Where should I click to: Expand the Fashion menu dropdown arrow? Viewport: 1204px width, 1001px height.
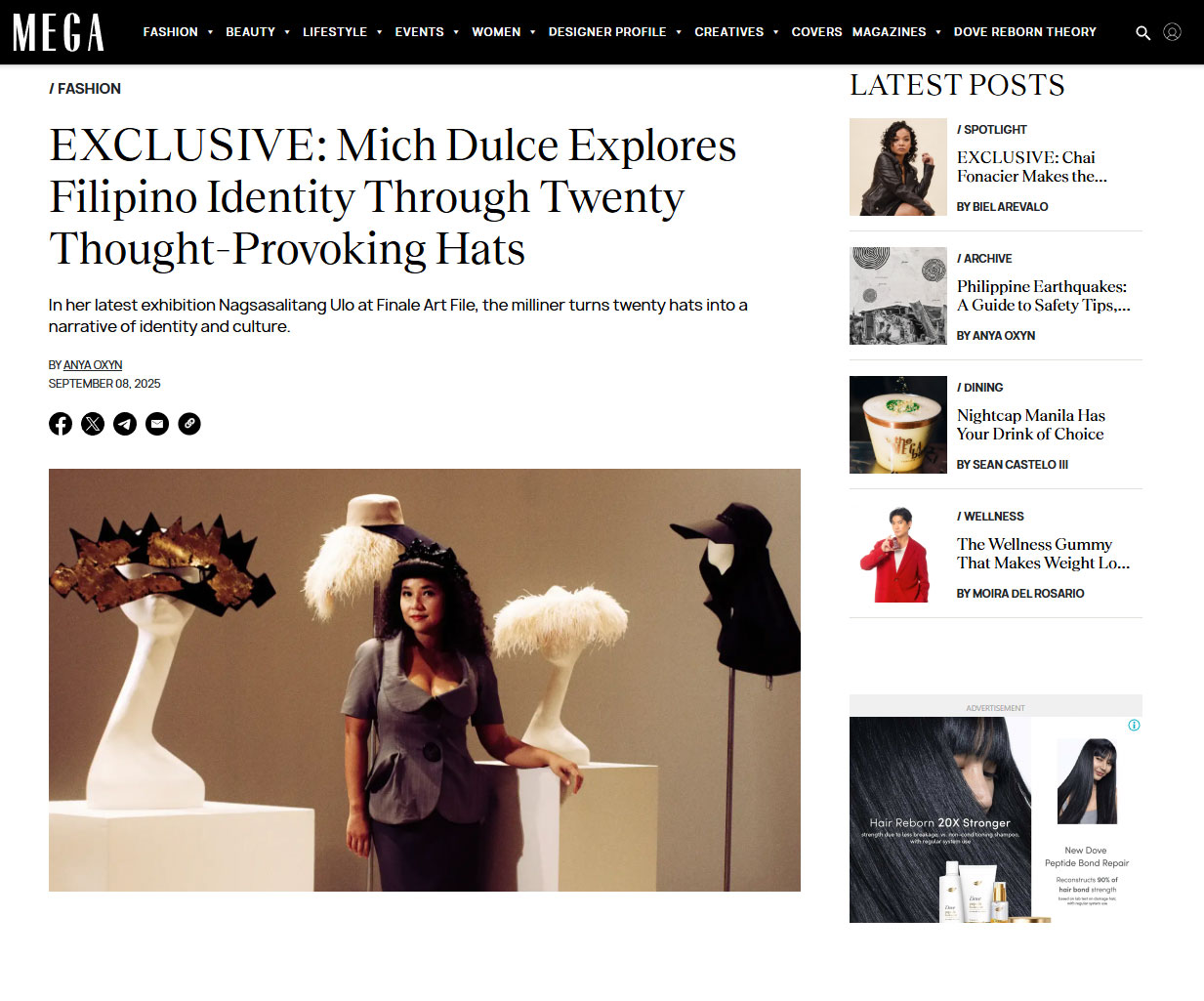[210, 32]
